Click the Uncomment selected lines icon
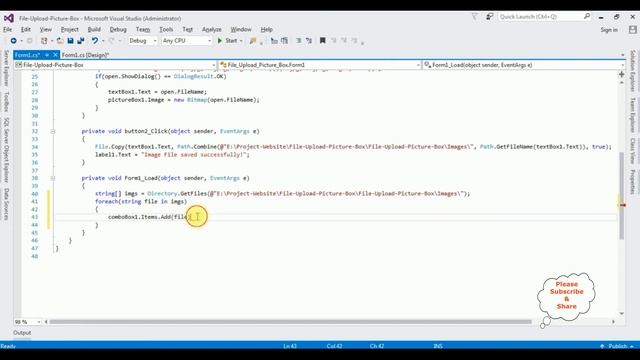The width and height of the screenshot is (640, 360). 284,41
